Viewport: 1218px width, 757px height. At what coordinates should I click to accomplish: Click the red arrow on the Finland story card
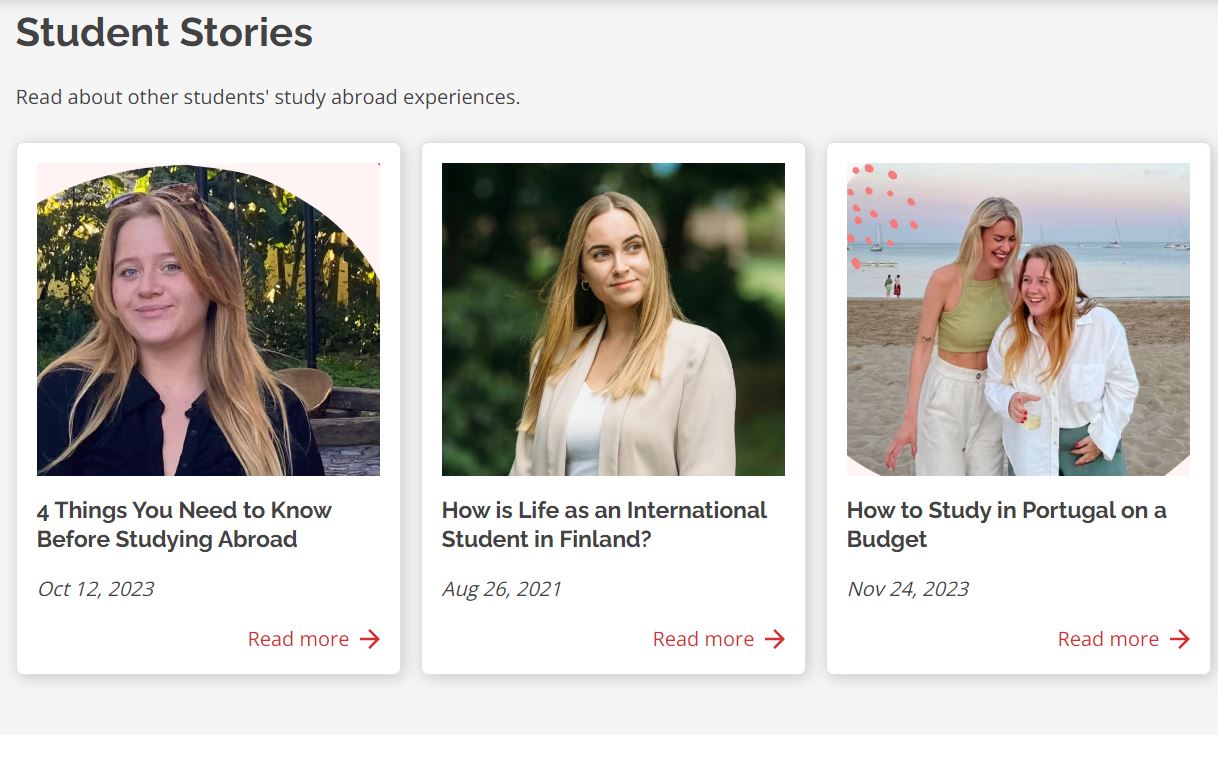click(775, 639)
